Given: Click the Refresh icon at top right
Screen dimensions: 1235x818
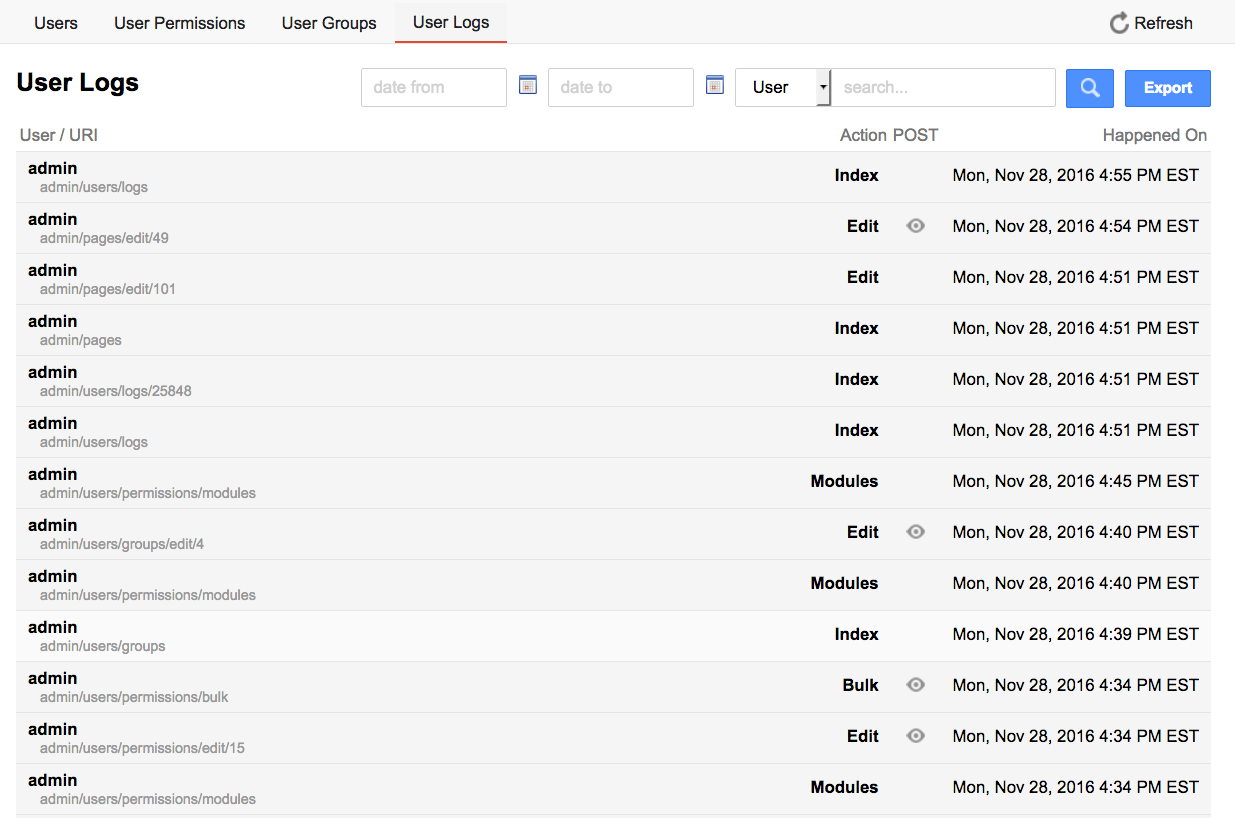Looking at the screenshot, I should click(x=1119, y=23).
